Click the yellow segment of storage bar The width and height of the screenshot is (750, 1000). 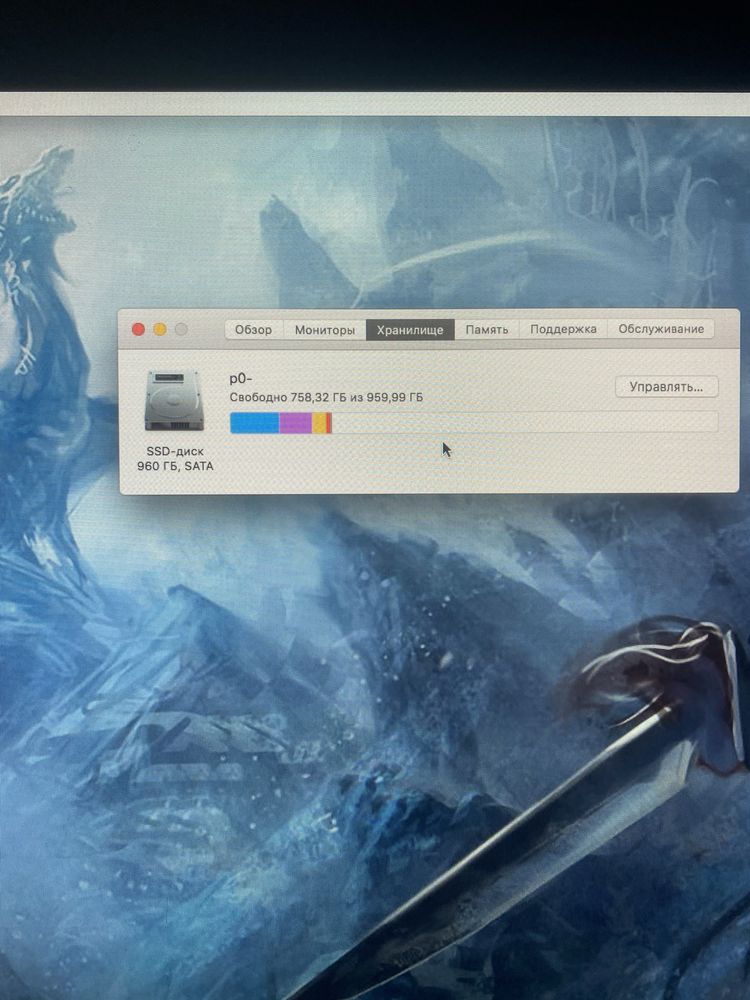(x=320, y=423)
